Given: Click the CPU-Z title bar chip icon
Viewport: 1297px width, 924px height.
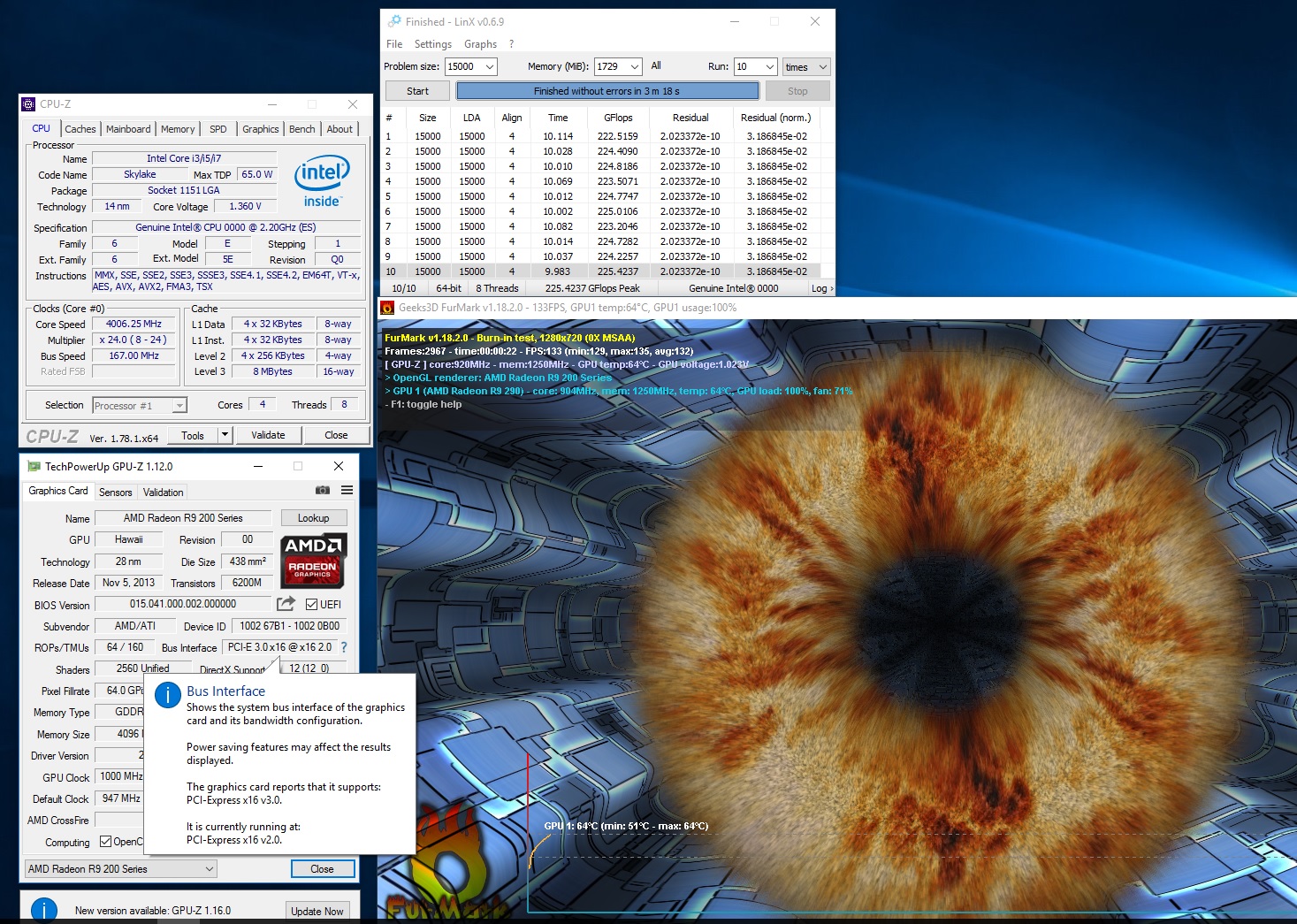Looking at the screenshot, I should [x=28, y=104].
